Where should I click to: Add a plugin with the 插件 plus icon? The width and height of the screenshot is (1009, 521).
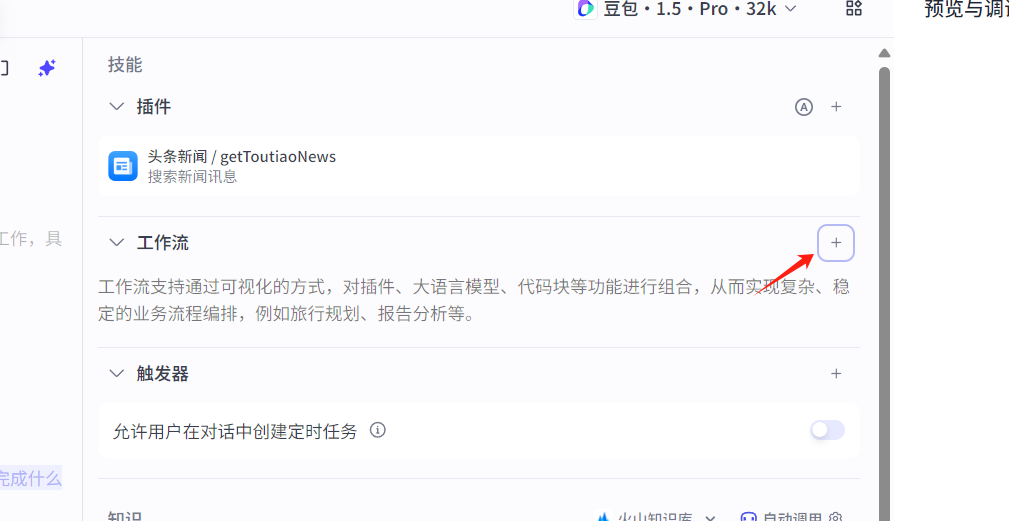click(x=836, y=107)
